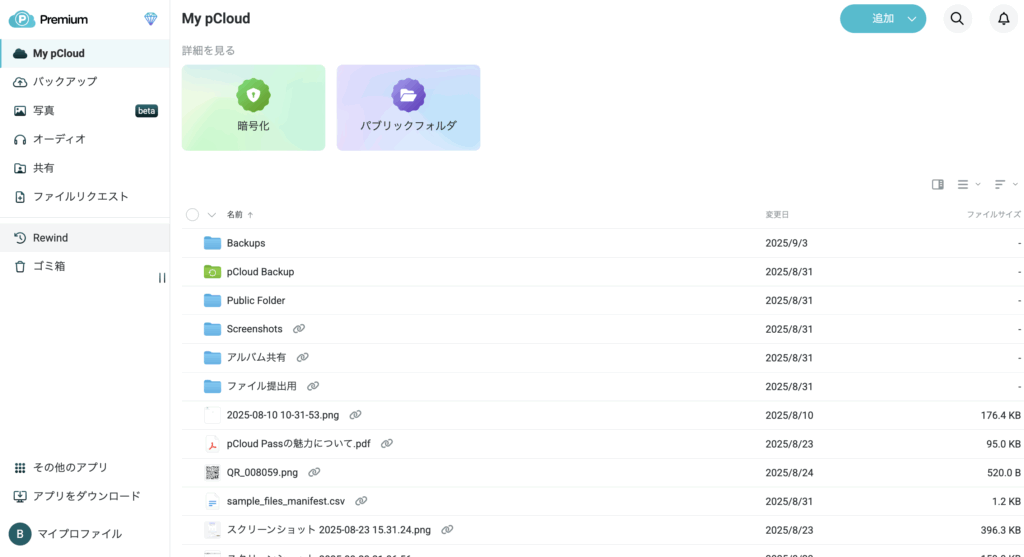Open ファイルリクエスト in the sidebar
This screenshot has height=557, width=1024.
pos(85,197)
